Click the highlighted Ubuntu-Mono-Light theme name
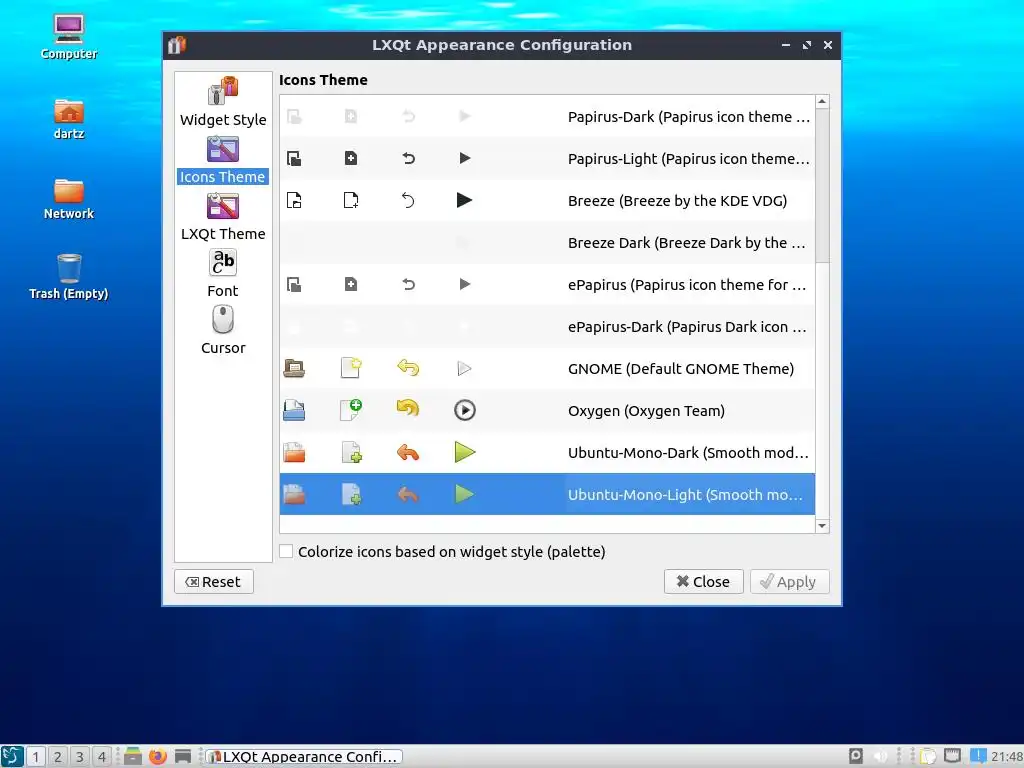1024x768 pixels. (685, 494)
